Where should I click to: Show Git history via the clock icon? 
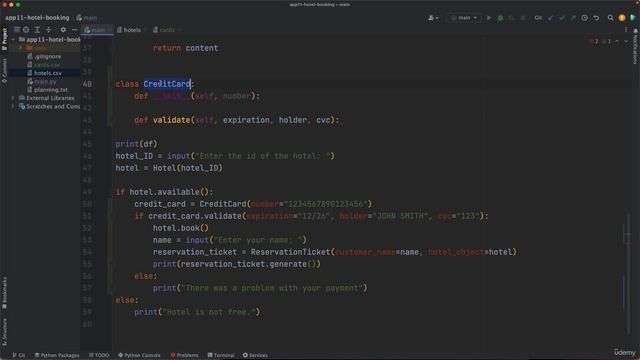[x=584, y=18]
